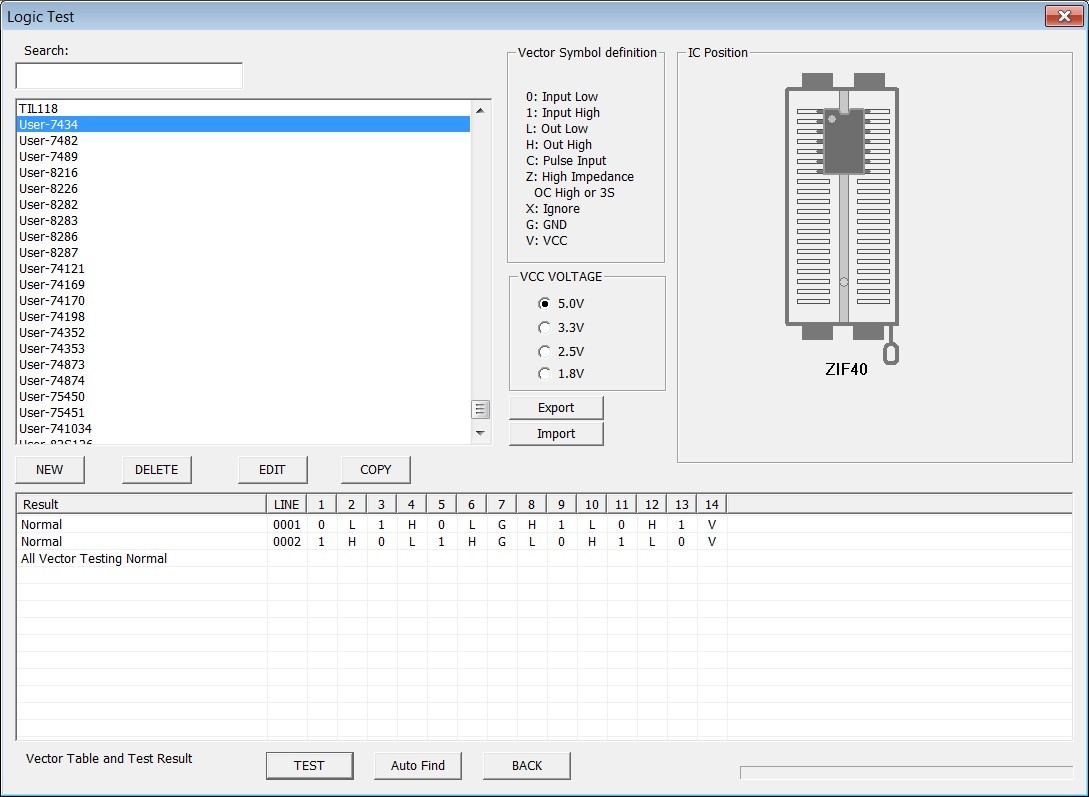1089x797 pixels.
Task: Export the vector table
Action: (556, 408)
